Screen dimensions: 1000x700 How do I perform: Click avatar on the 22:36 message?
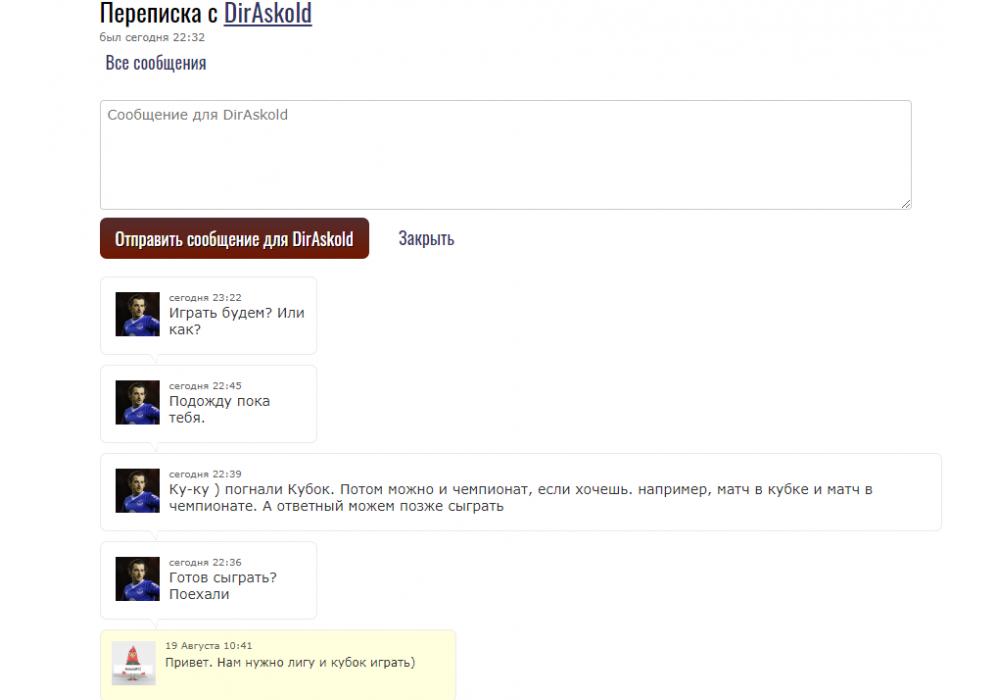tap(137, 579)
